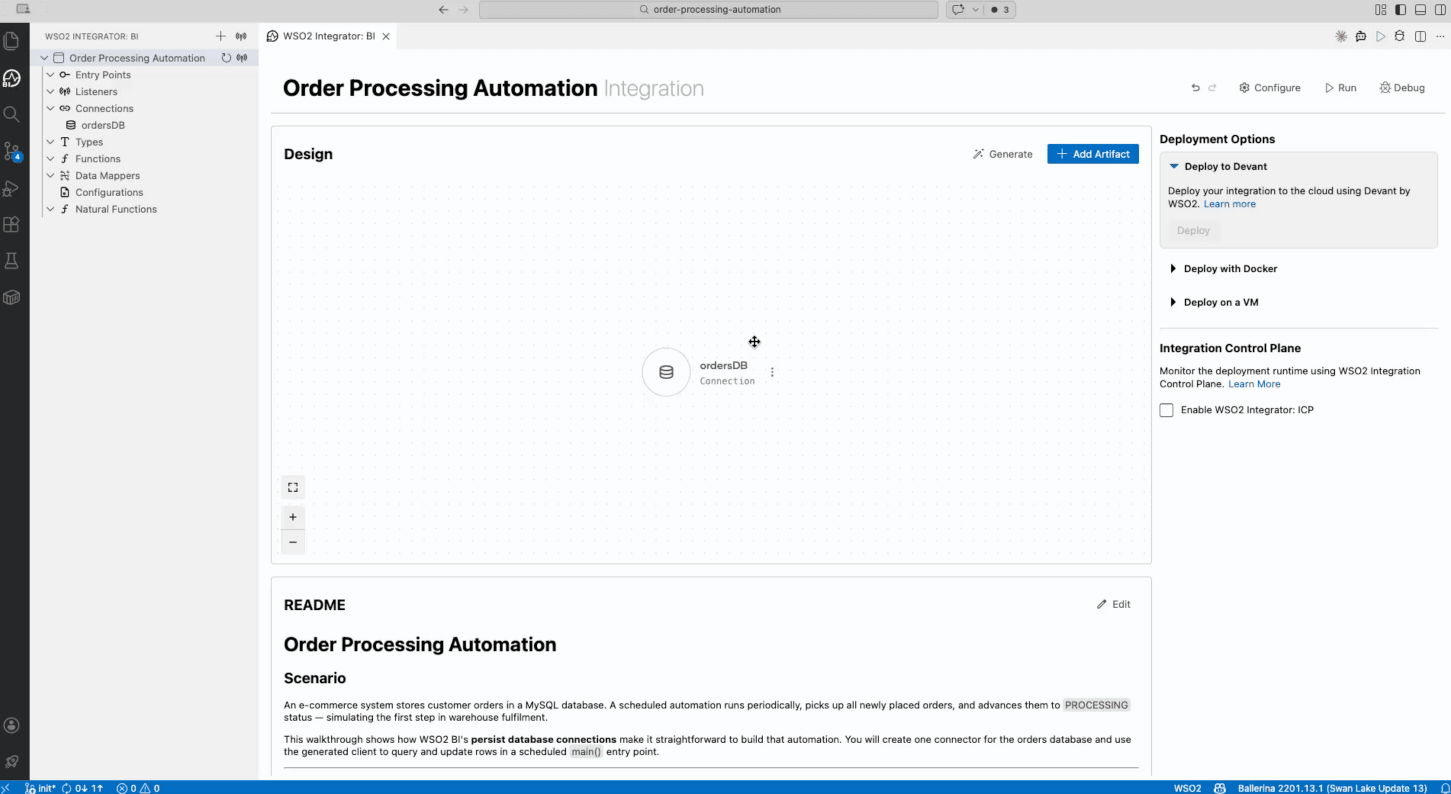This screenshot has width=1451, height=794.
Task: Click the bug icon in the editor title toolbar
Action: tap(1399, 36)
